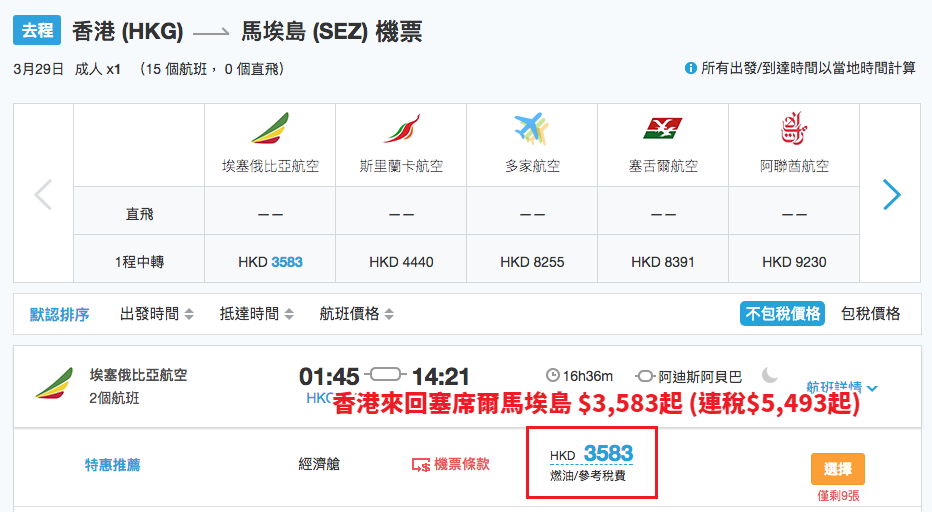Click the blue info icon beside local time note

point(691,68)
